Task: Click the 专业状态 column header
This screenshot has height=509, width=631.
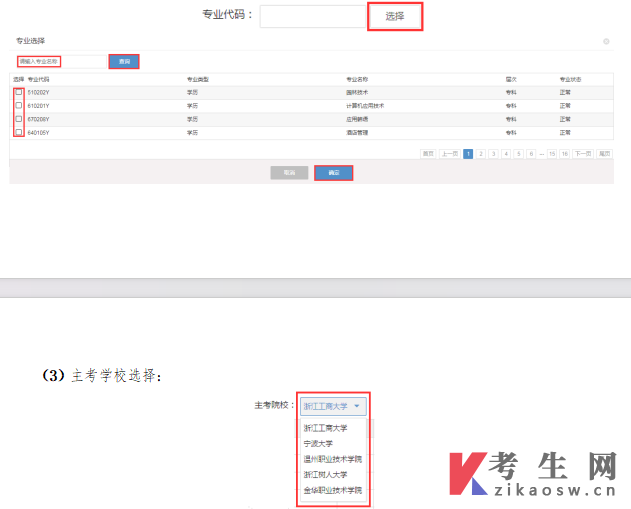Action: 571,79
